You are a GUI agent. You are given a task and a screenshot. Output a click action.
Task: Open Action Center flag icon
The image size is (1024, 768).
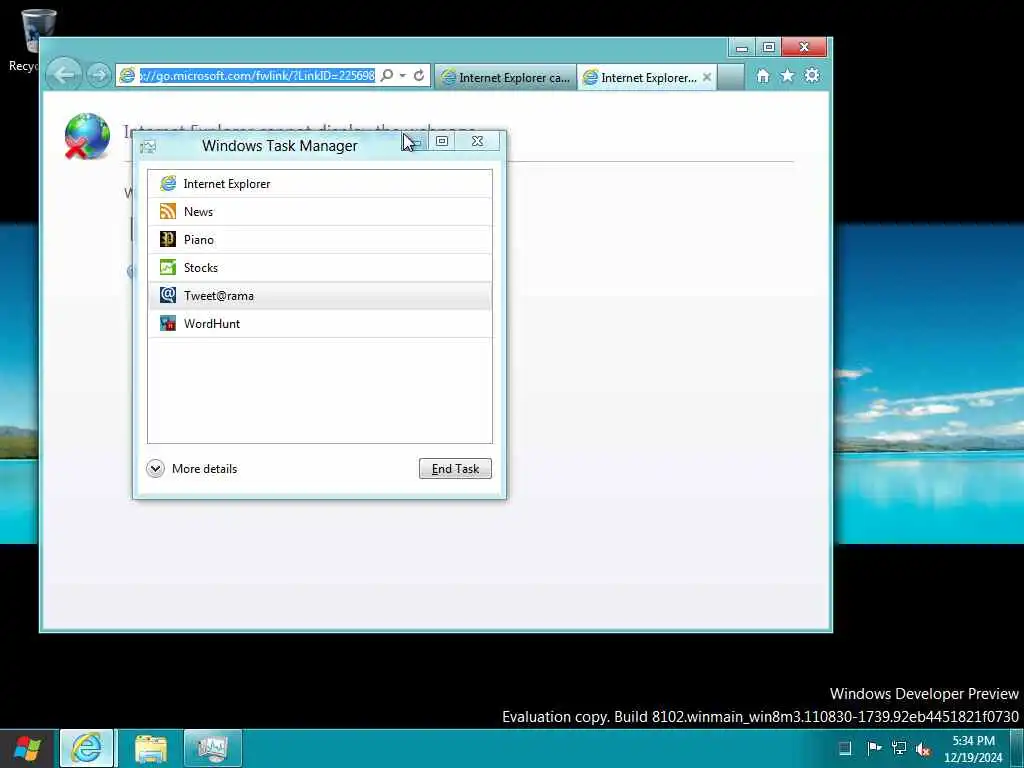pyautogui.click(x=874, y=748)
